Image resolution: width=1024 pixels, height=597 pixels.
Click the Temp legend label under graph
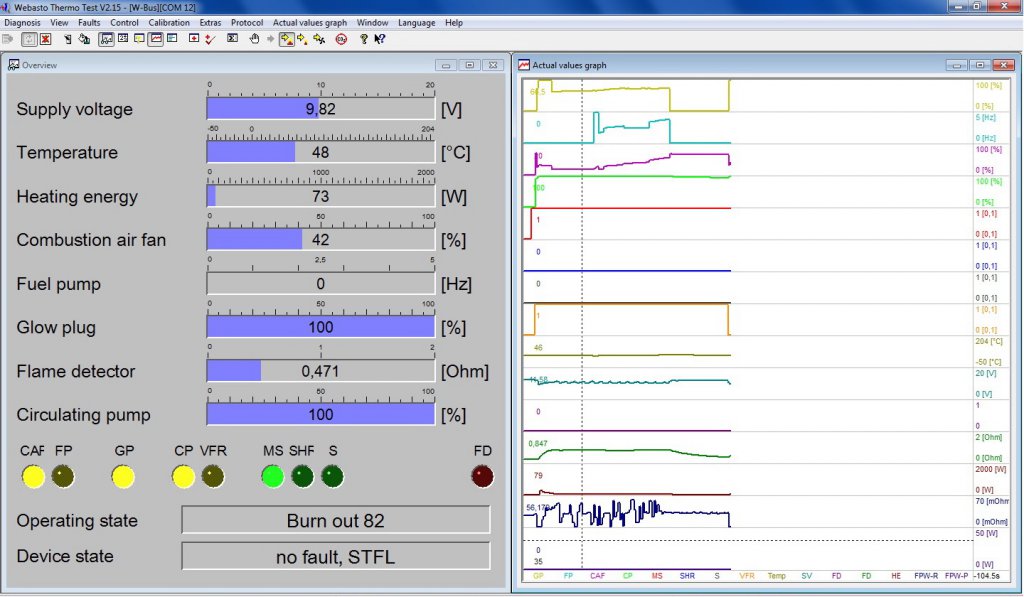coord(776,576)
